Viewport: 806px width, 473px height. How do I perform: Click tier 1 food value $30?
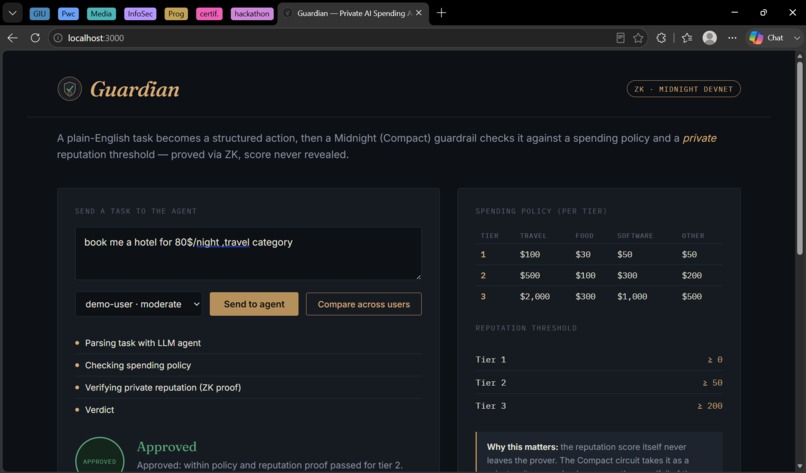pos(583,254)
